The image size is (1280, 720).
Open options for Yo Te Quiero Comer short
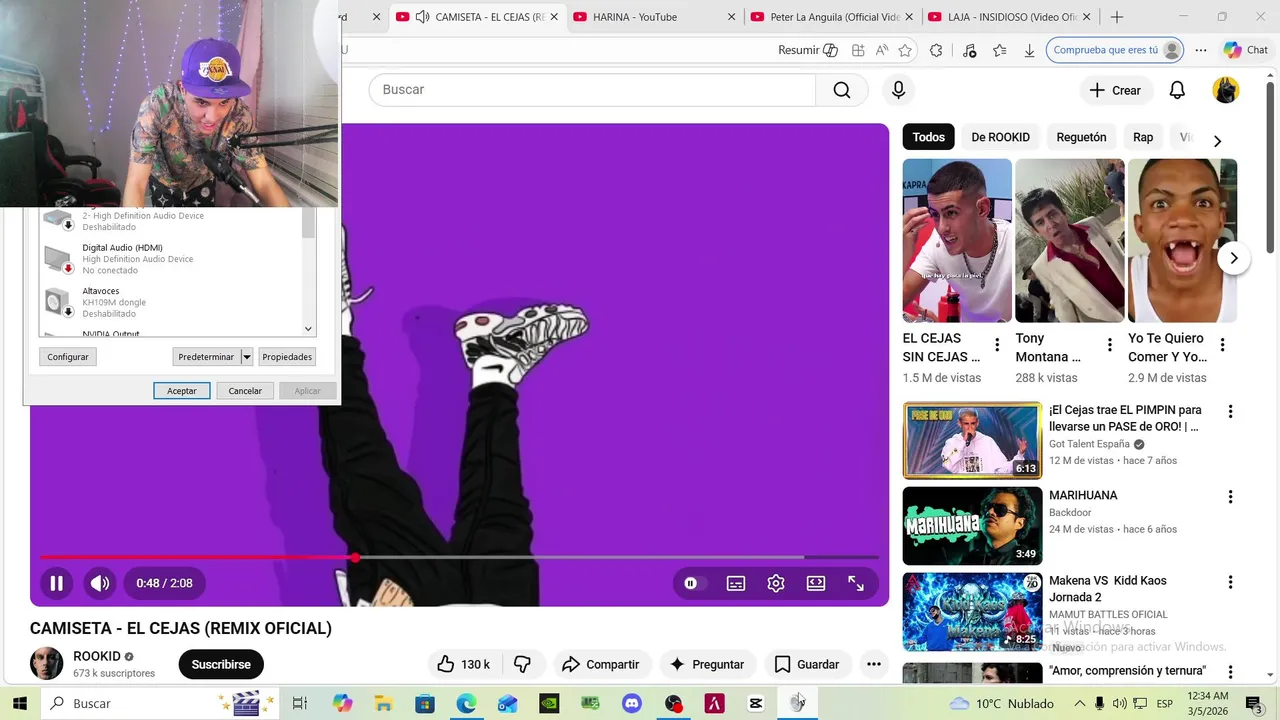click(1222, 345)
